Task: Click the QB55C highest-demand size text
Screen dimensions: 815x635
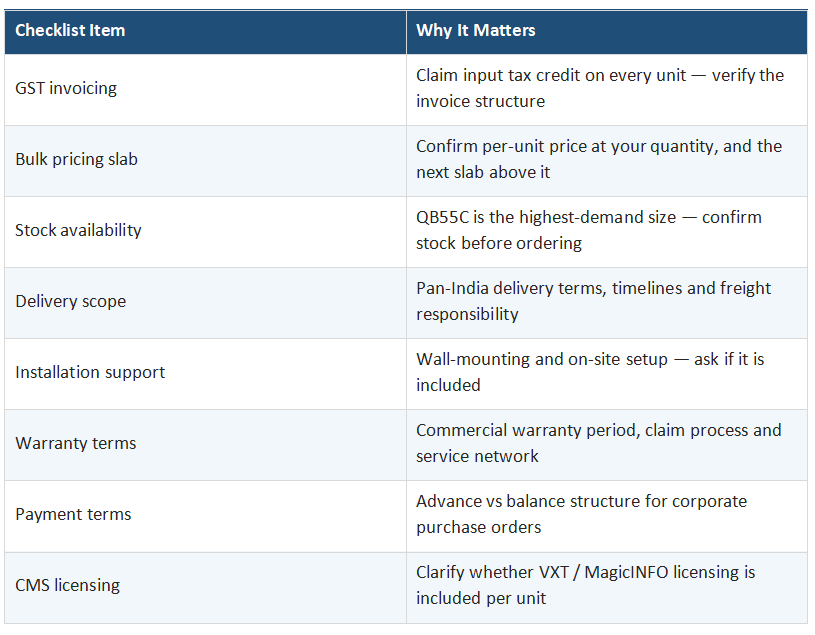Action: 589,230
